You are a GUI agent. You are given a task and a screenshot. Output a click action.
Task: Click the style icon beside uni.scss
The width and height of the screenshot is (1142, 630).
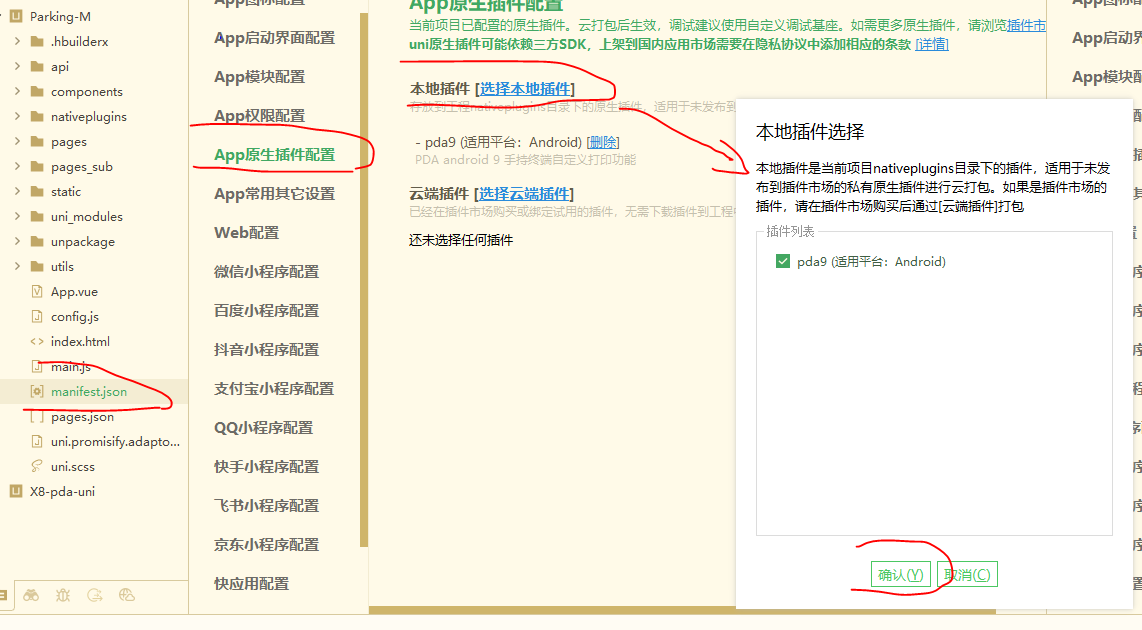37,466
